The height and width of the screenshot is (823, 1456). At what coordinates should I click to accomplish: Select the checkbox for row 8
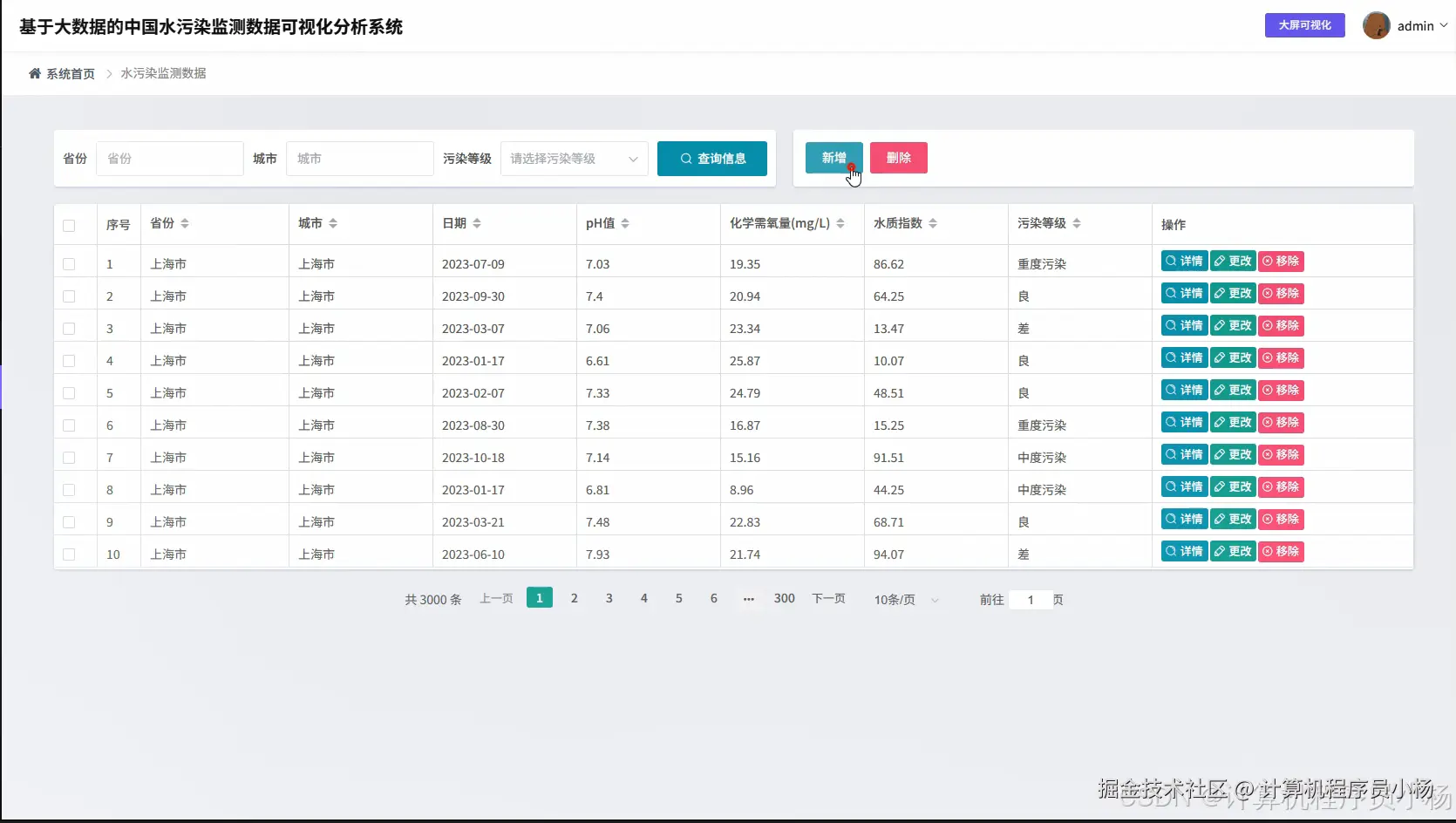(69, 490)
